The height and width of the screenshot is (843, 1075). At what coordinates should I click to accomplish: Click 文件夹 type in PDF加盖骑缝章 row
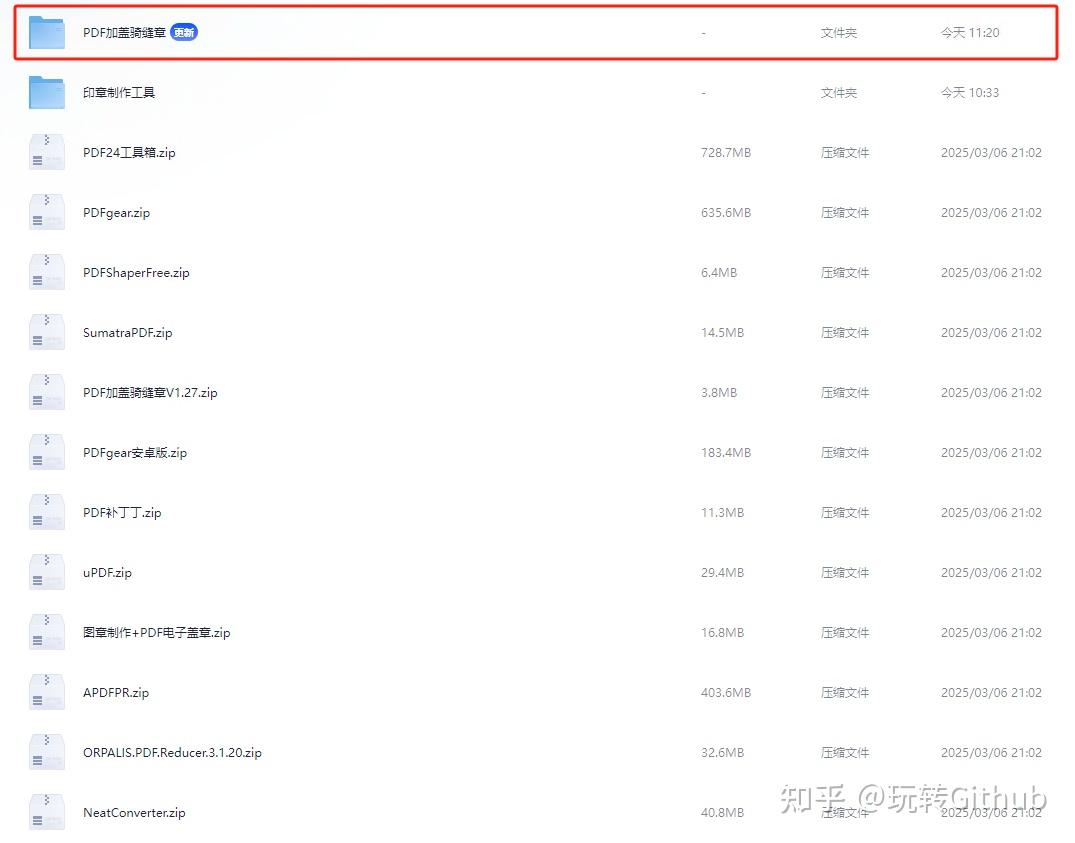point(838,32)
